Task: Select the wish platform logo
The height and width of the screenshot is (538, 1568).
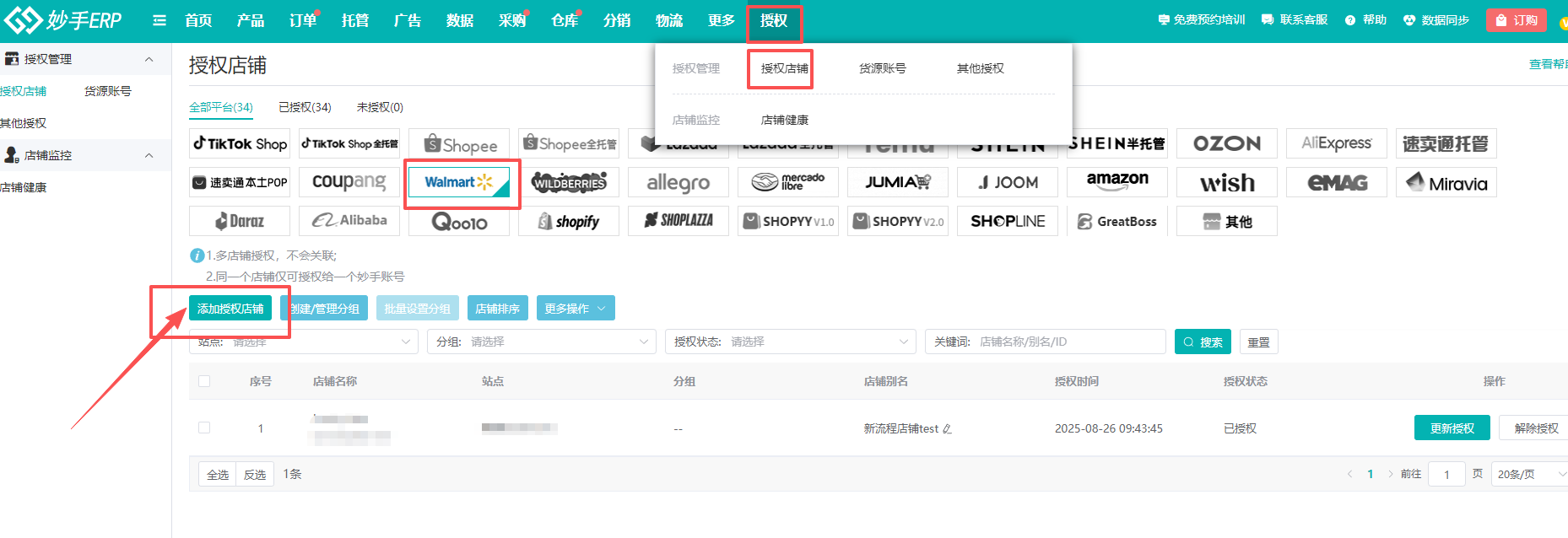Action: coord(1227,182)
